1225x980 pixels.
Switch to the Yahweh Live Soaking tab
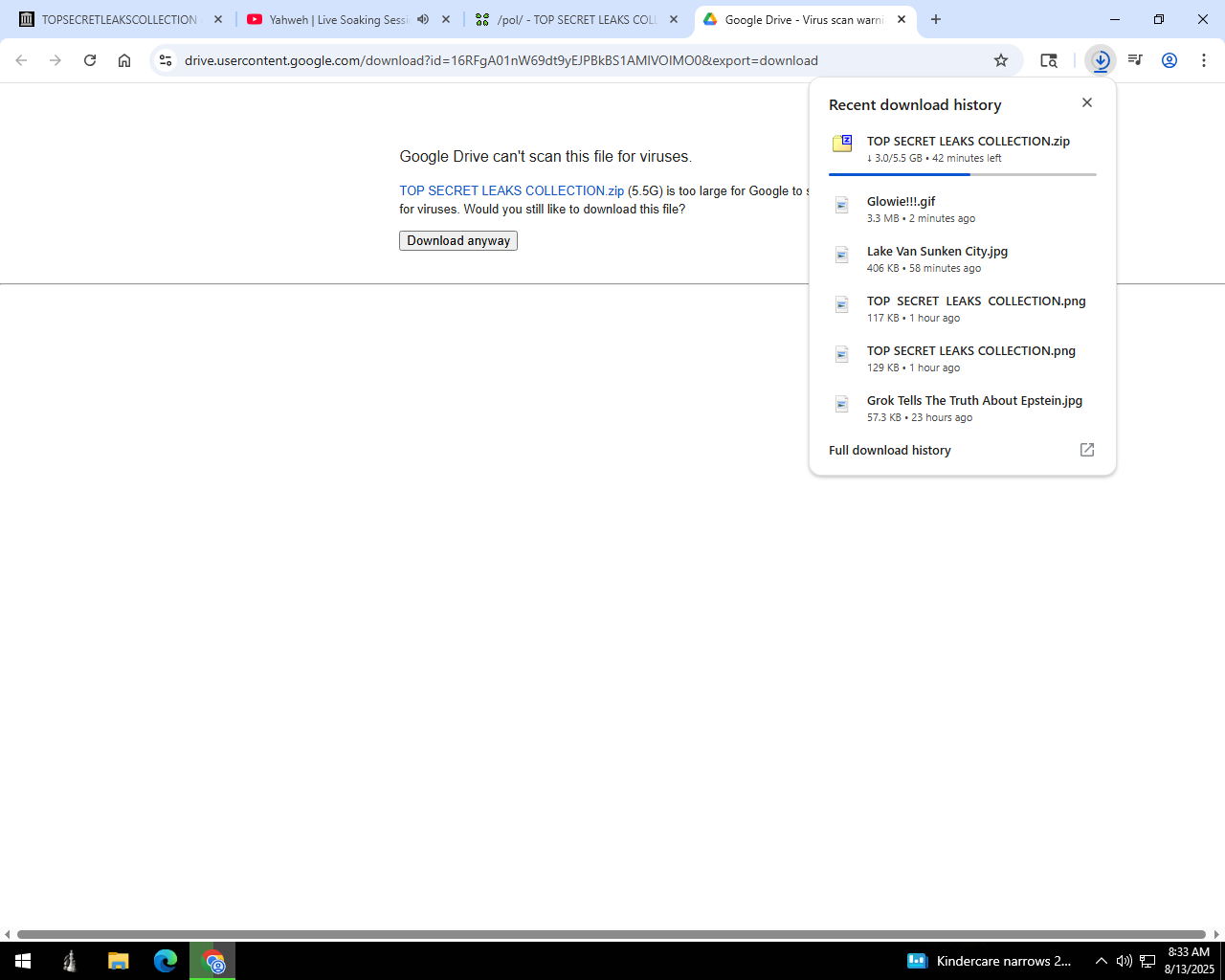point(338,19)
